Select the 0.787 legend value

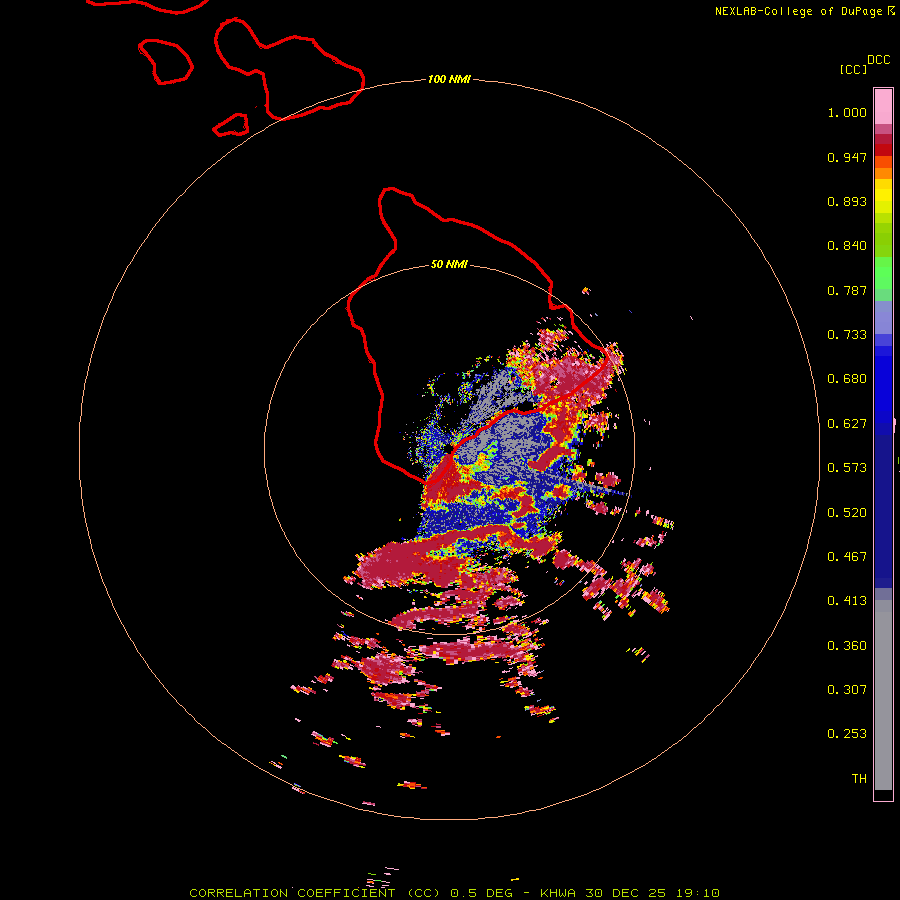pos(847,290)
